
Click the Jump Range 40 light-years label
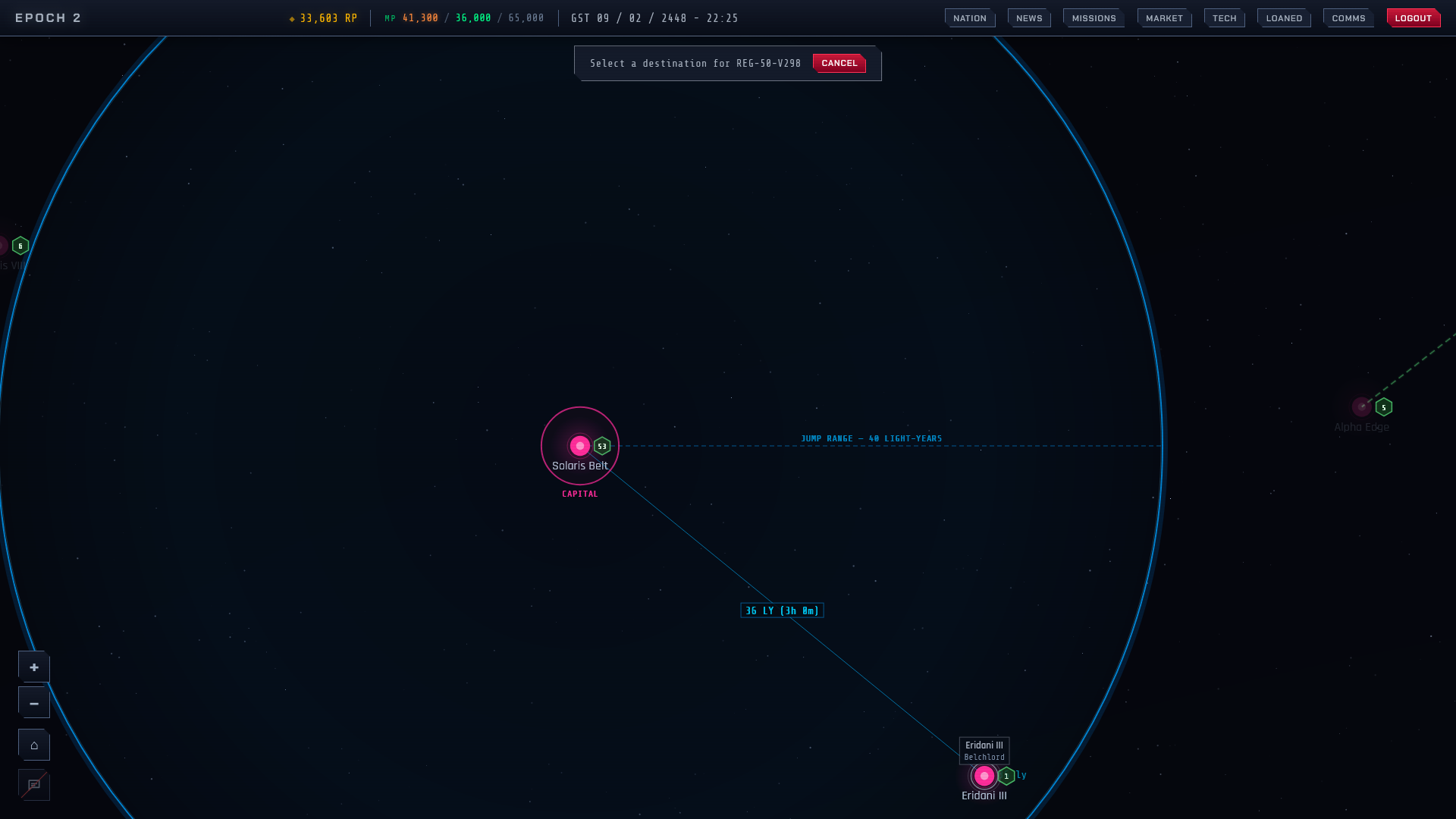[x=871, y=438]
